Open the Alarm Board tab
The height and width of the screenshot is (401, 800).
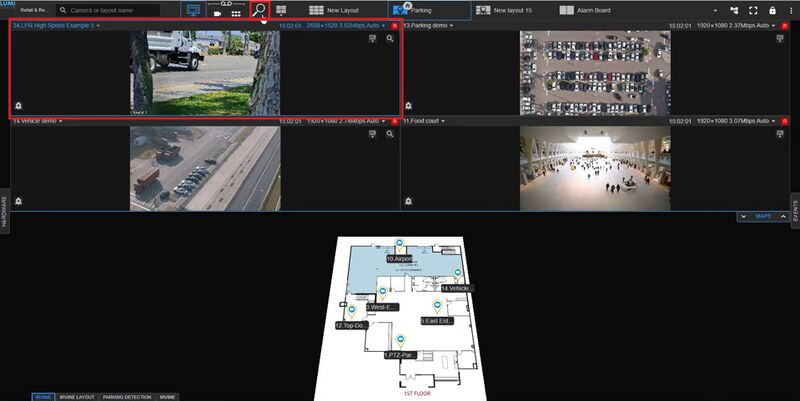click(585, 10)
